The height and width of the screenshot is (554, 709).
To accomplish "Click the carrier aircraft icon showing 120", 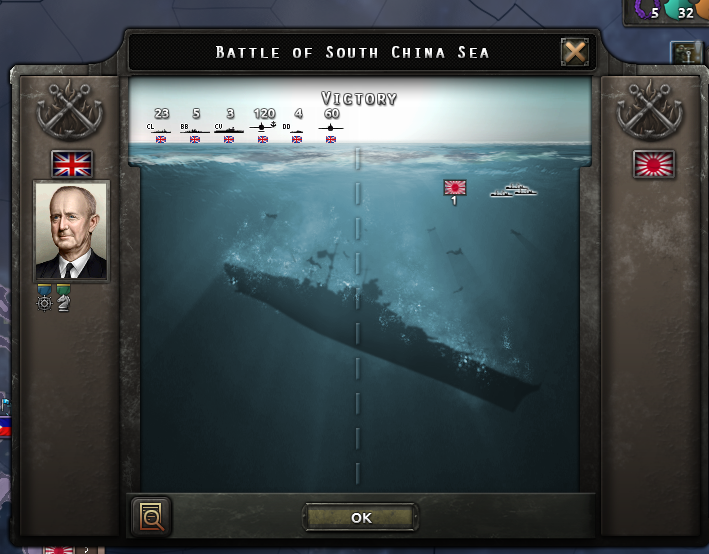I will tap(263, 127).
